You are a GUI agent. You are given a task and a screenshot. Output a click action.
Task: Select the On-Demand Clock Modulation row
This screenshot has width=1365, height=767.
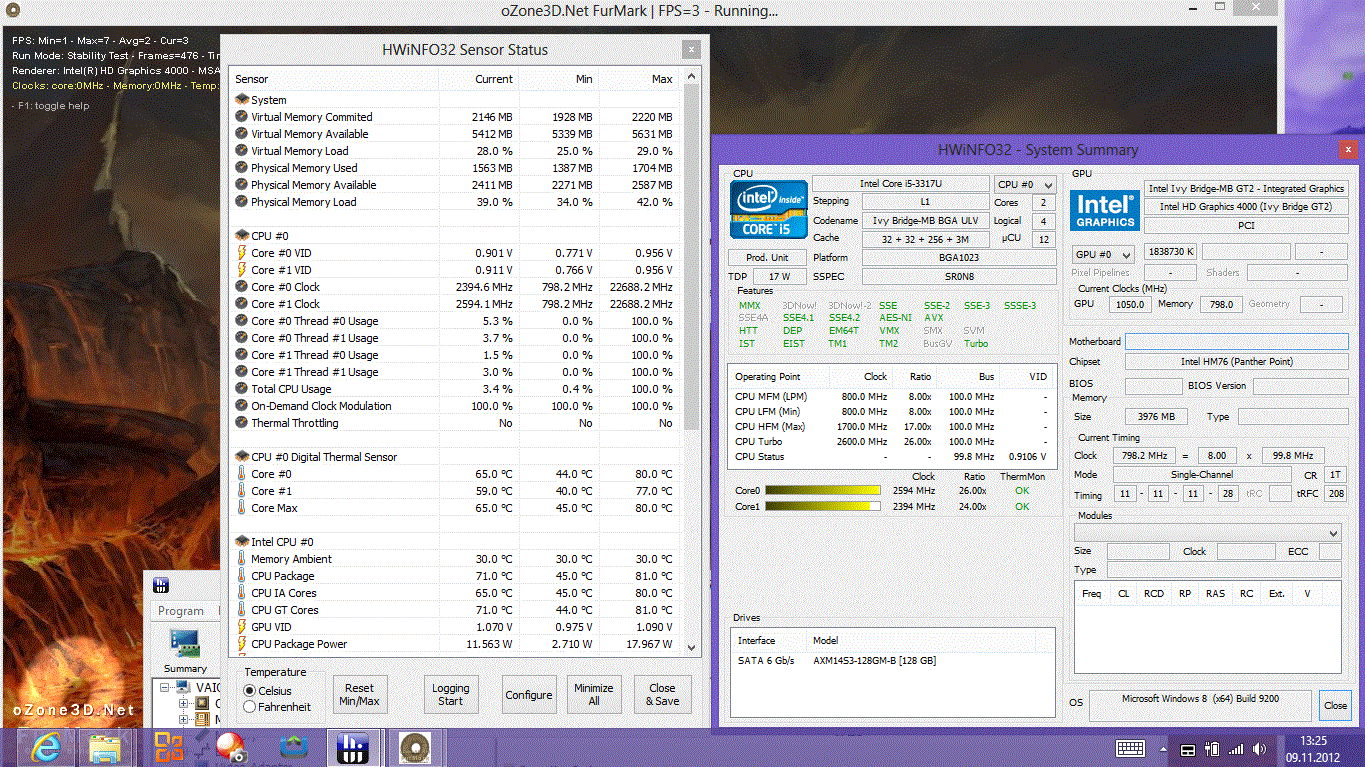(x=455, y=406)
